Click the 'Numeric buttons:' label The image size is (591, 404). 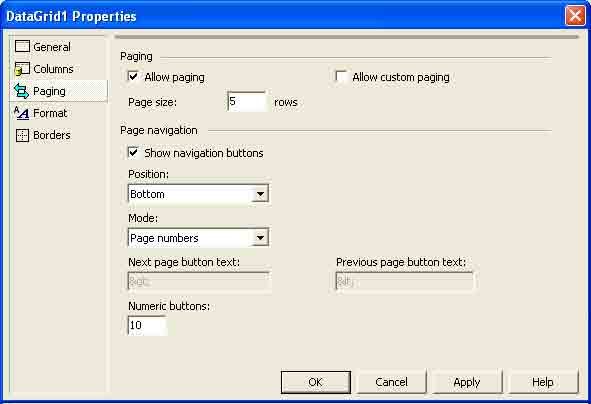click(169, 306)
